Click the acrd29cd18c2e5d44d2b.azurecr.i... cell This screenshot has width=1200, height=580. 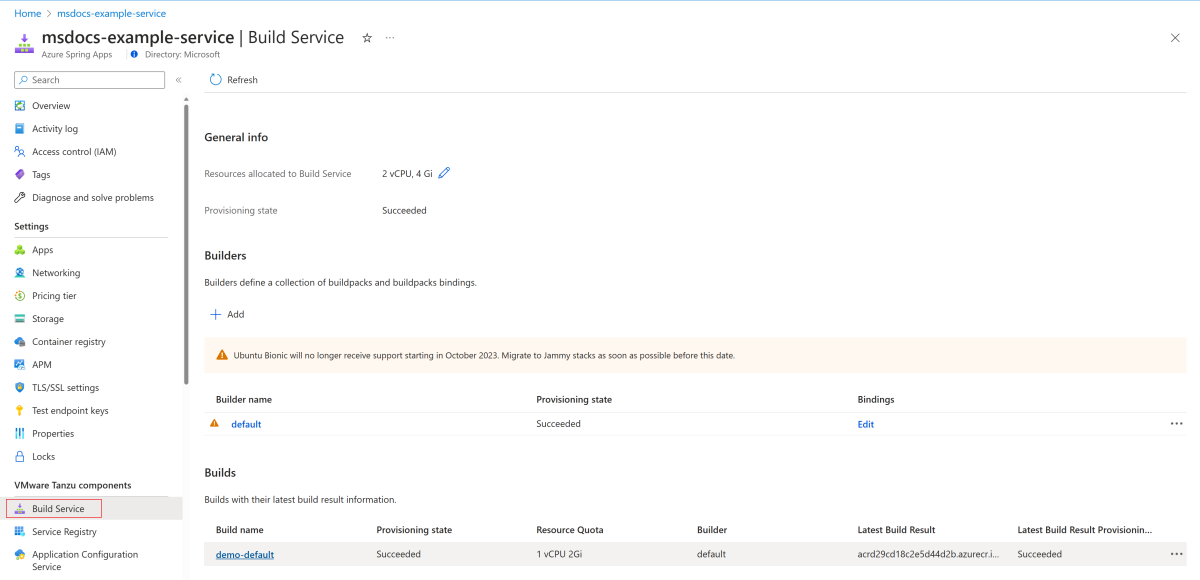click(929, 554)
